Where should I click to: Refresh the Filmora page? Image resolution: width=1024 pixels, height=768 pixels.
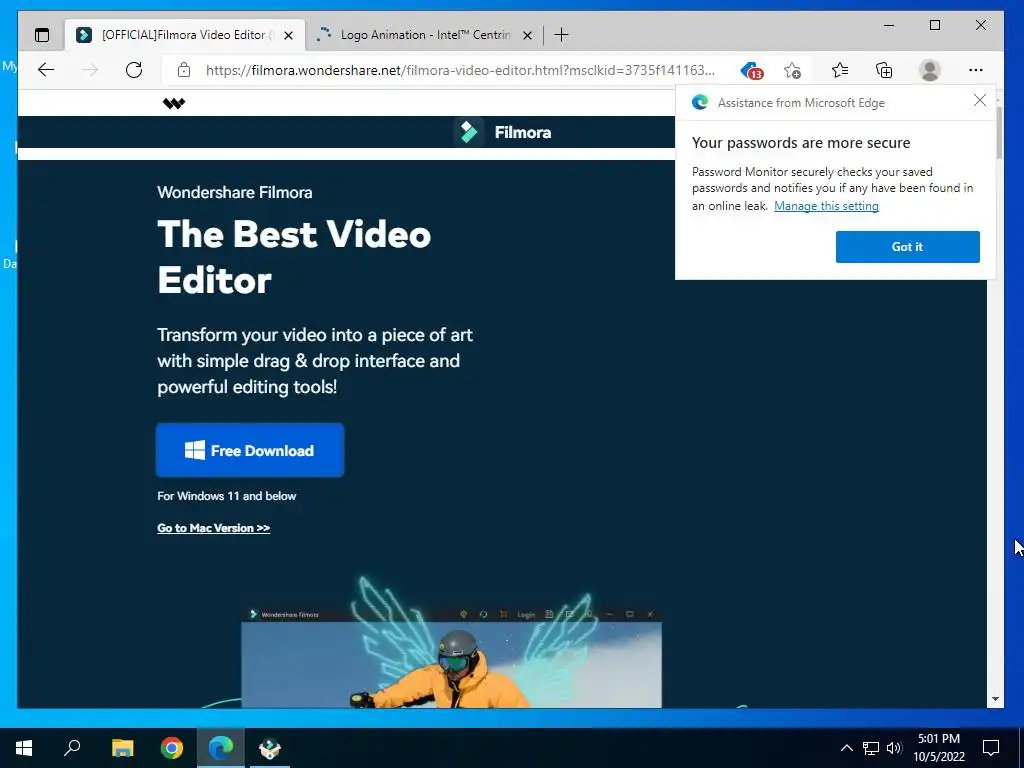(x=134, y=70)
